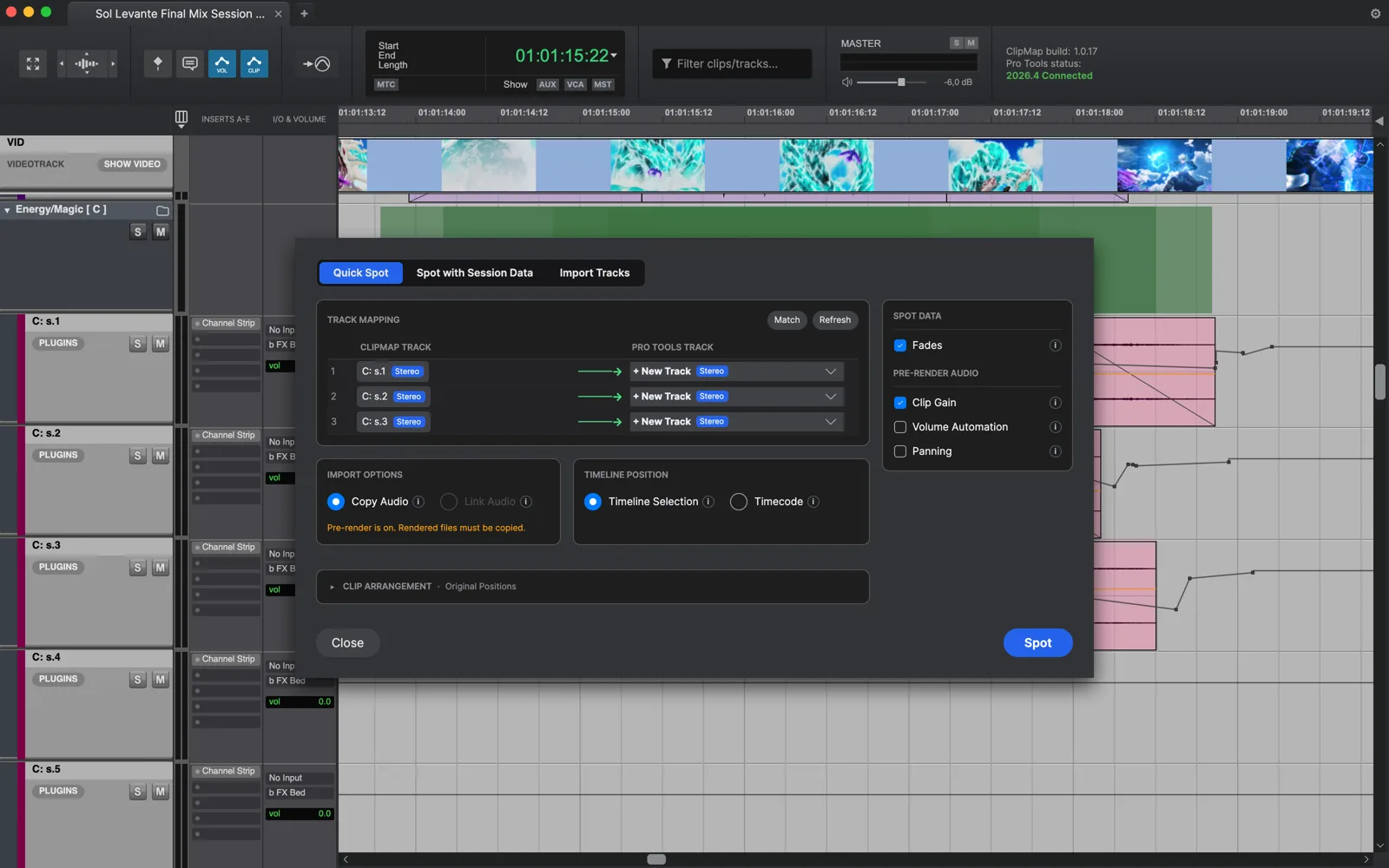Open Pro Tools track dropdown for C: s.3
Image resolution: width=1389 pixels, height=868 pixels.
[x=736, y=422]
